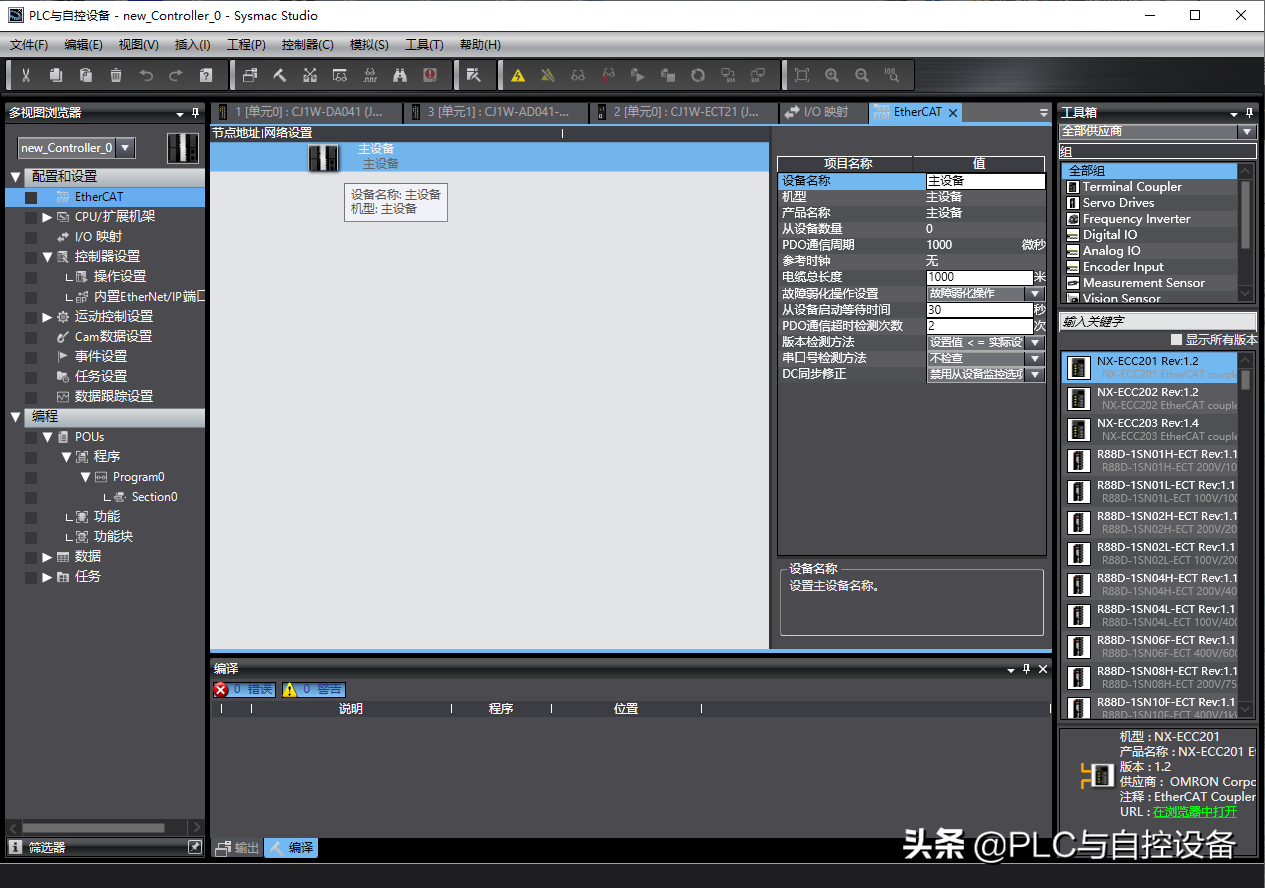Click the hammer build icon in toolbar
This screenshot has height=888, width=1265.
pyautogui.click(x=280, y=75)
